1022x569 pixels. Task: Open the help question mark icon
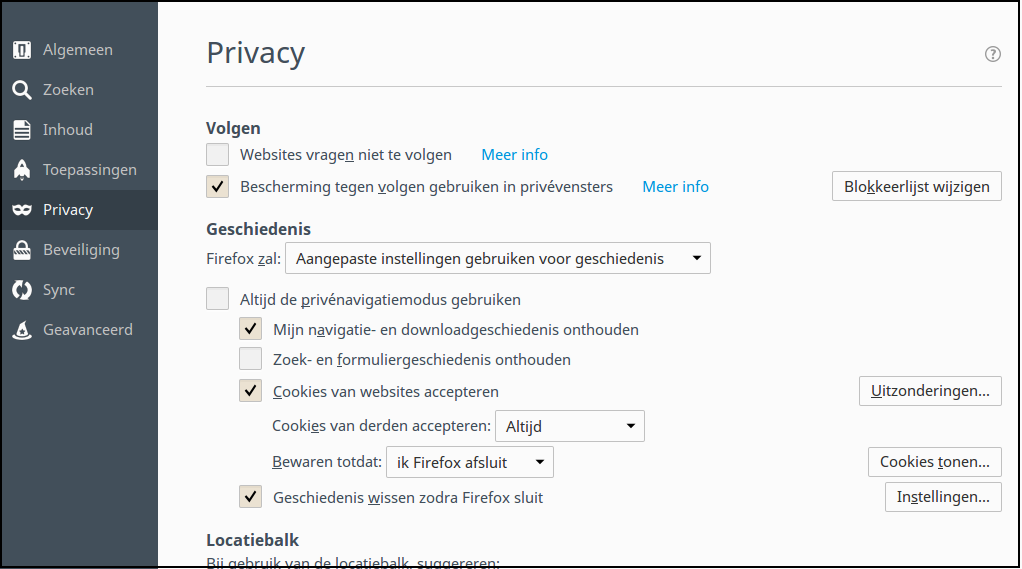(x=992, y=54)
